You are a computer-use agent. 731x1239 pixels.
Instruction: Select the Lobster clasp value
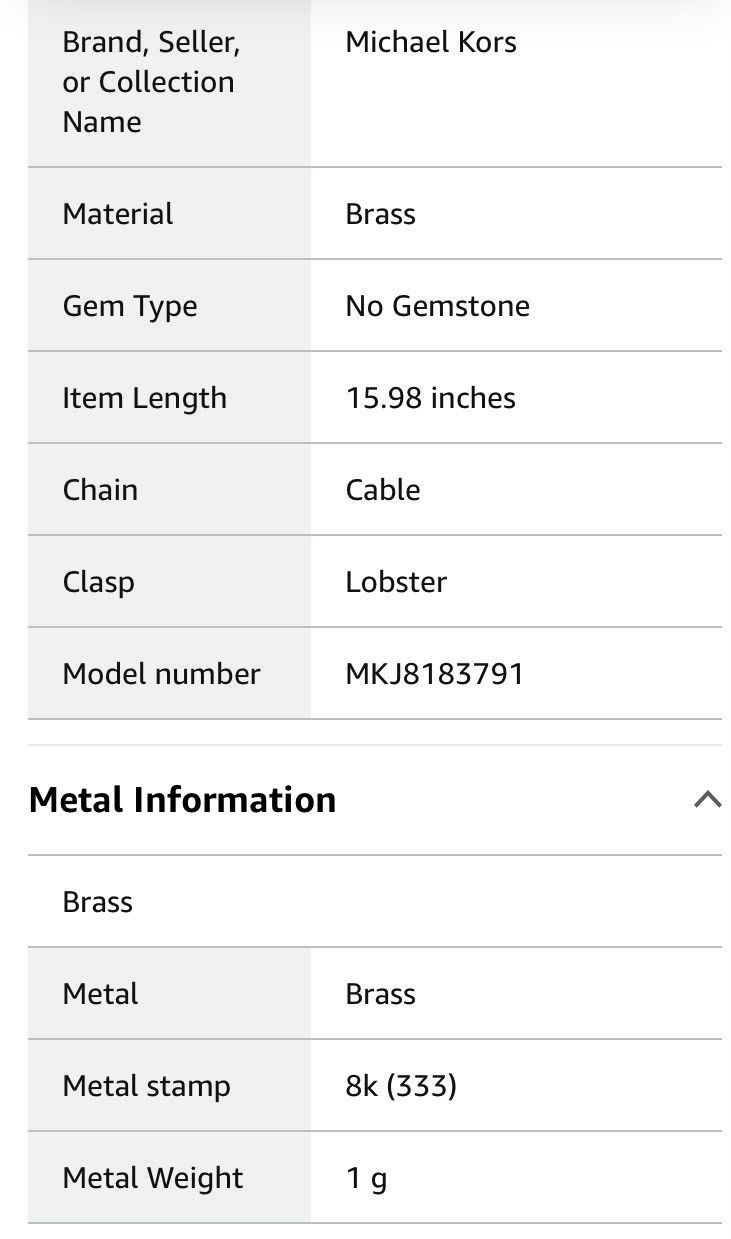(396, 582)
